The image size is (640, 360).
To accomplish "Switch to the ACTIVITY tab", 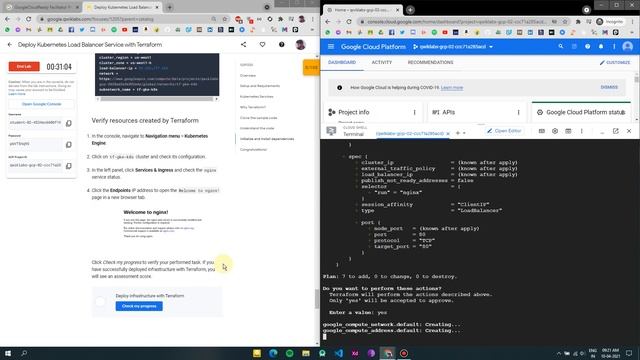I will pyautogui.click(x=382, y=62).
